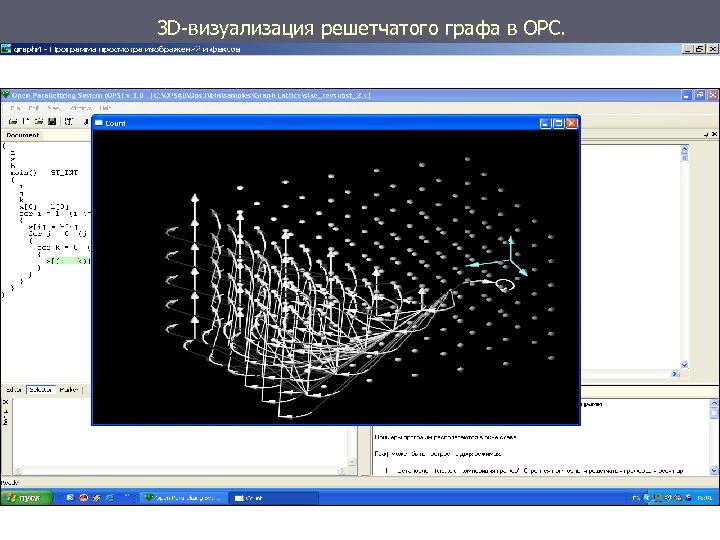Click the OPS green heart title icon
Screen dimensions: 720x540
6,95
